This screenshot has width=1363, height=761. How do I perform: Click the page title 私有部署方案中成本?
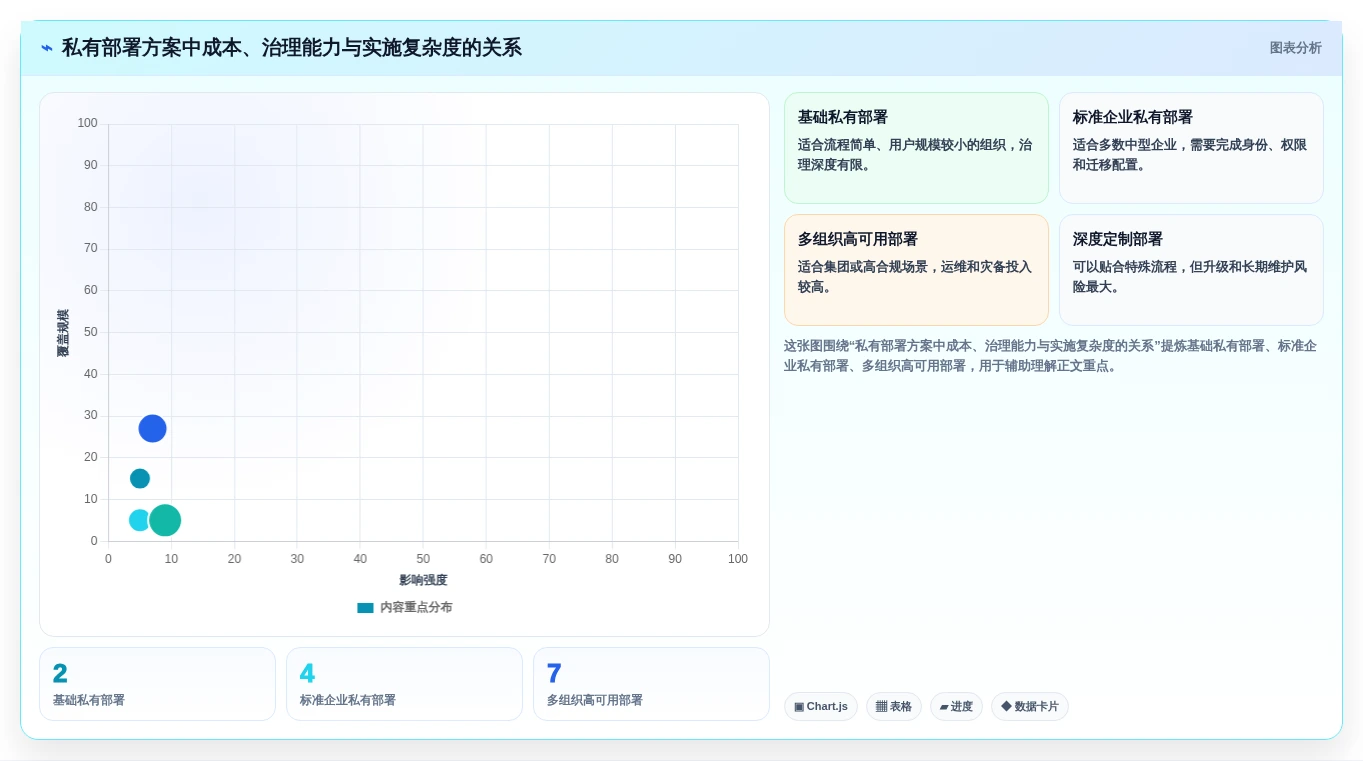[x=292, y=48]
